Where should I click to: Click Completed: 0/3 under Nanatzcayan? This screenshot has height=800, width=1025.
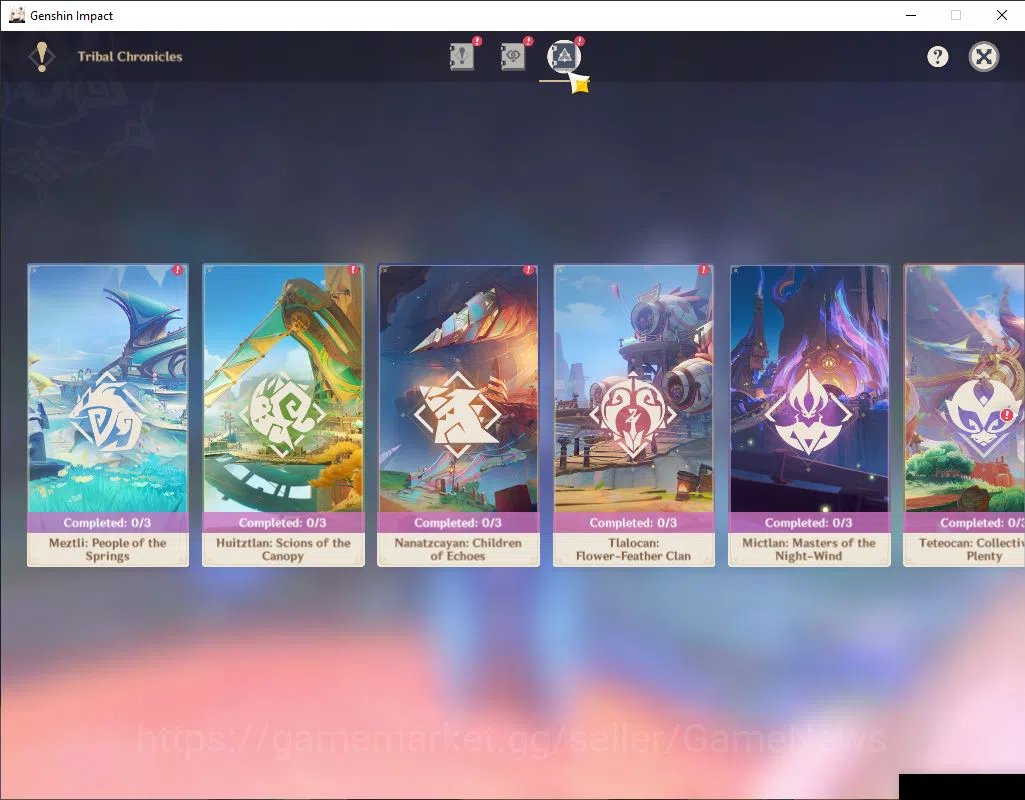pyautogui.click(x=458, y=523)
